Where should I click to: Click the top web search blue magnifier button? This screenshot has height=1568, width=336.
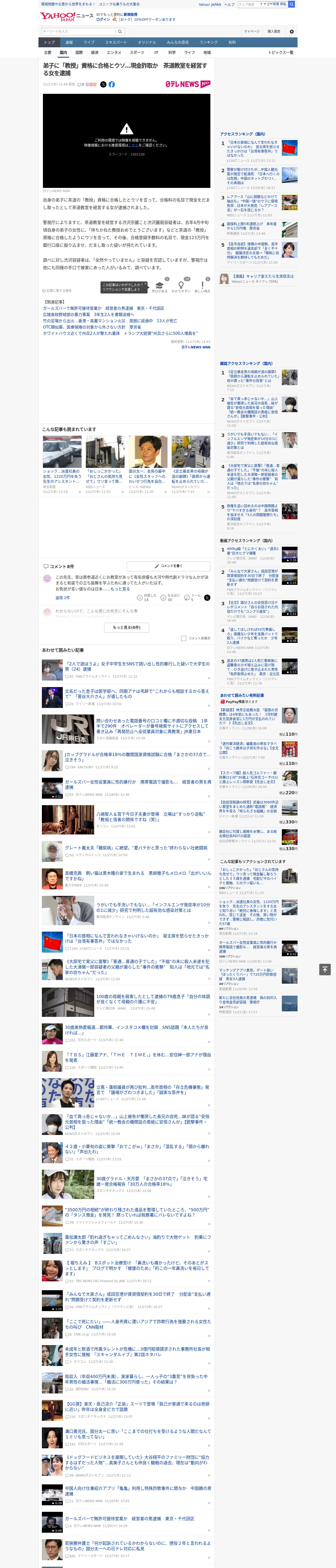point(292,4)
